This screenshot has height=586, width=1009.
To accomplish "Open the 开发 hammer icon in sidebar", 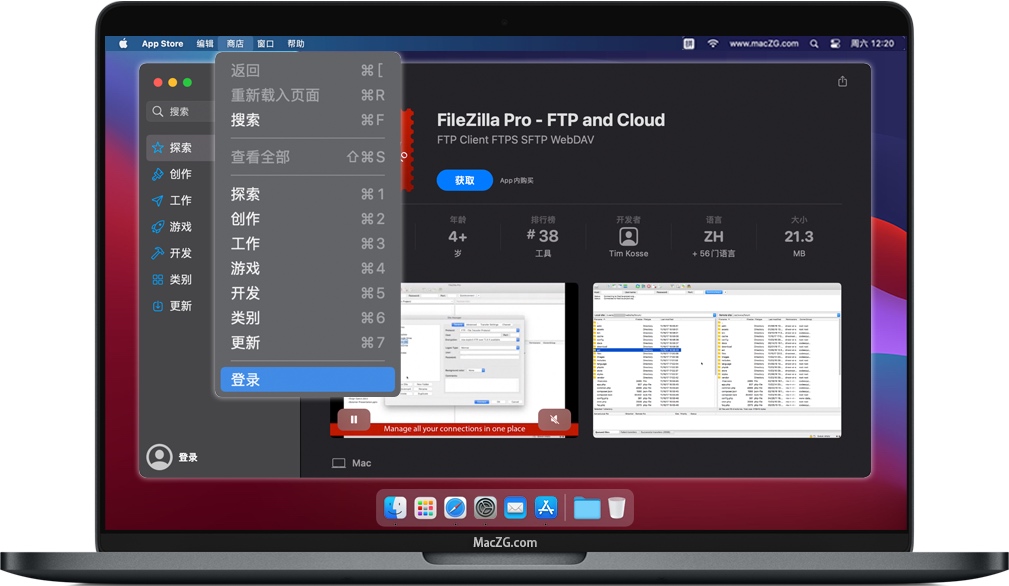I will click(158, 253).
